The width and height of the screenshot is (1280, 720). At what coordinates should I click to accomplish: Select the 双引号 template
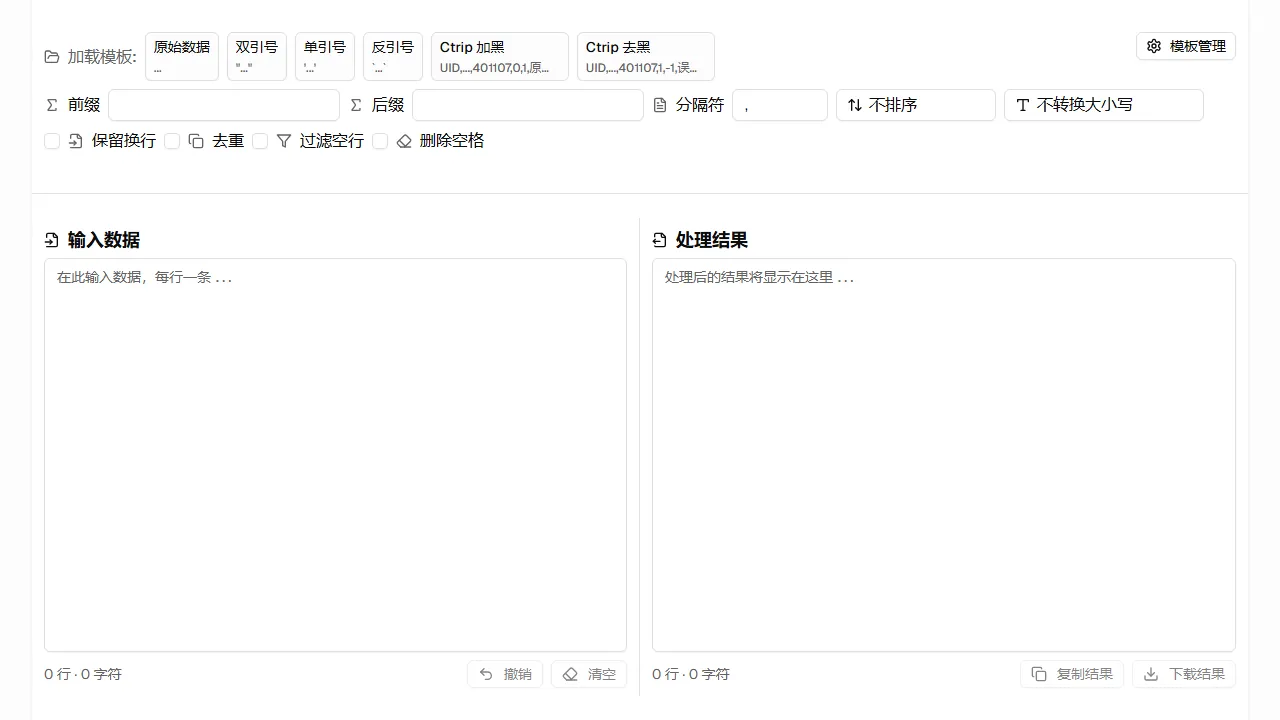[256, 56]
